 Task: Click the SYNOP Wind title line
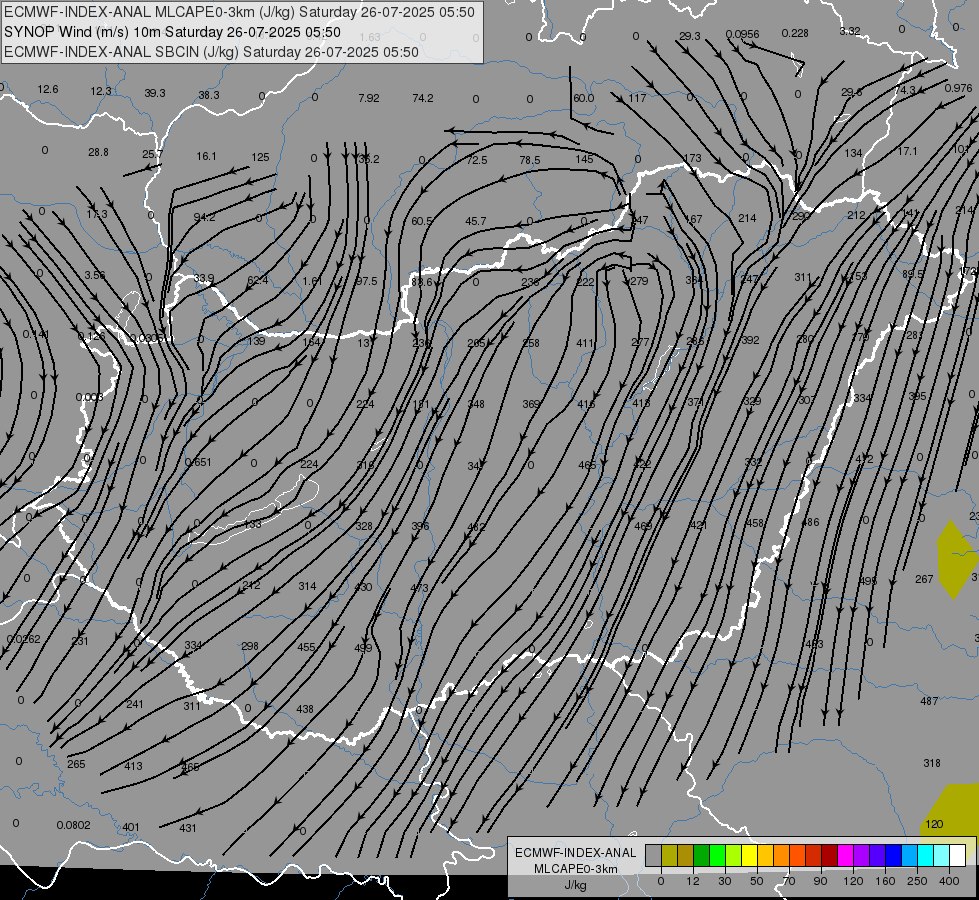(x=172, y=32)
